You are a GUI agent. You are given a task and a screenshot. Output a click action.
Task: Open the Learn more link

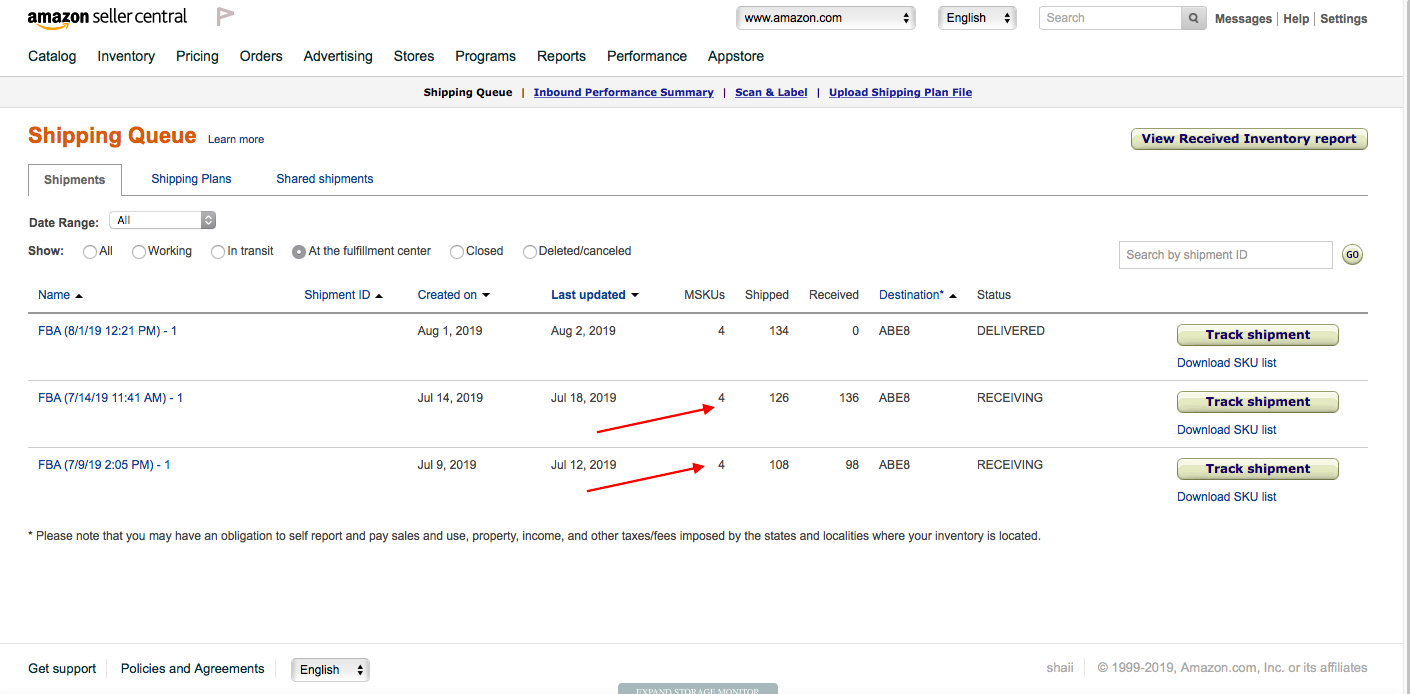point(236,139)
